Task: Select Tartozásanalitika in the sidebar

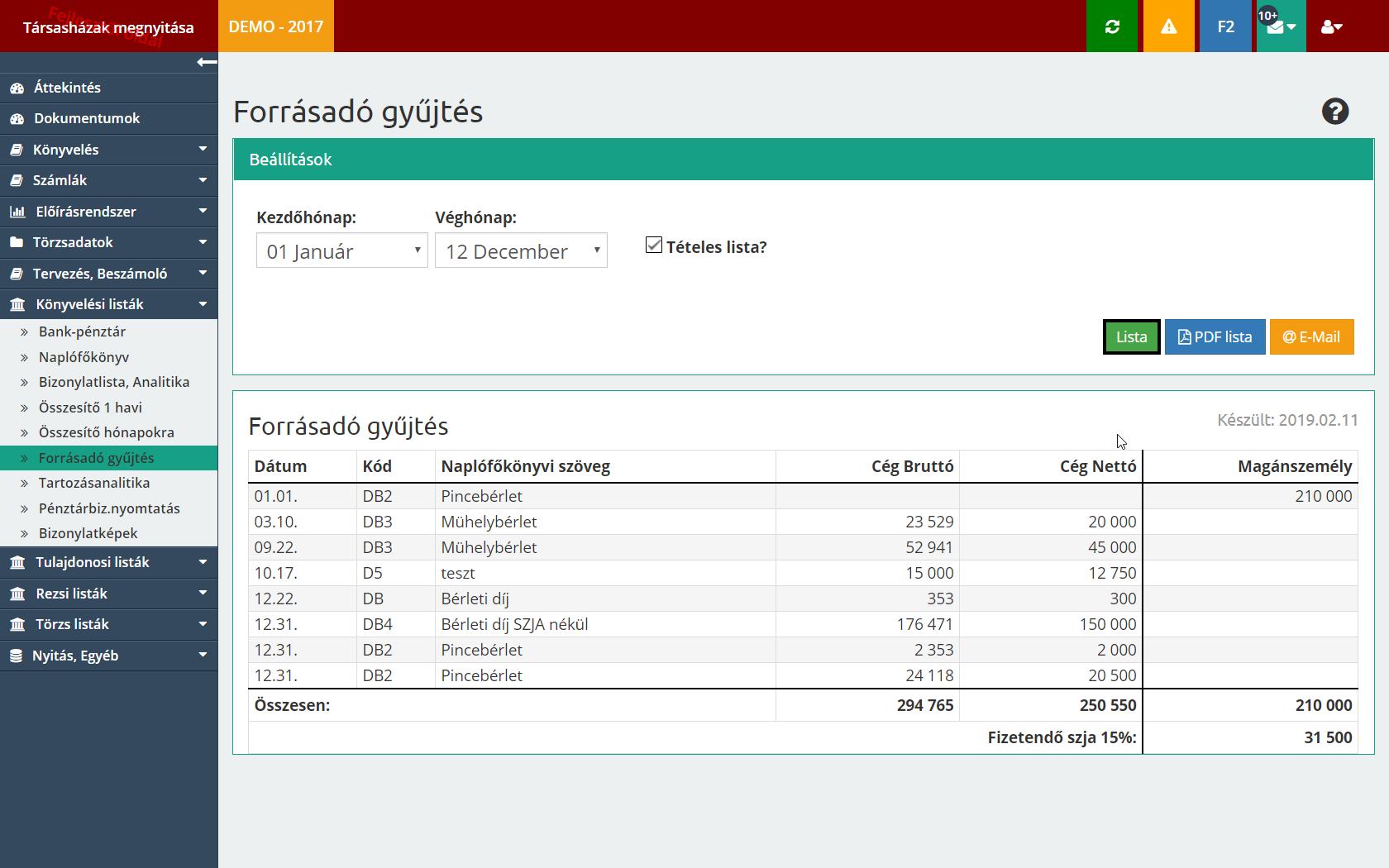Action: (94, 483)
